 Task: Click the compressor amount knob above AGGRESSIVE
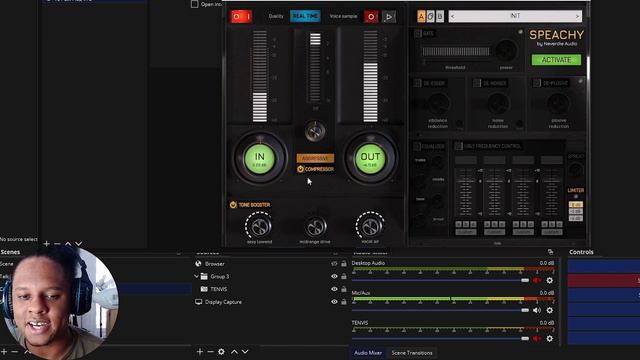315,131
